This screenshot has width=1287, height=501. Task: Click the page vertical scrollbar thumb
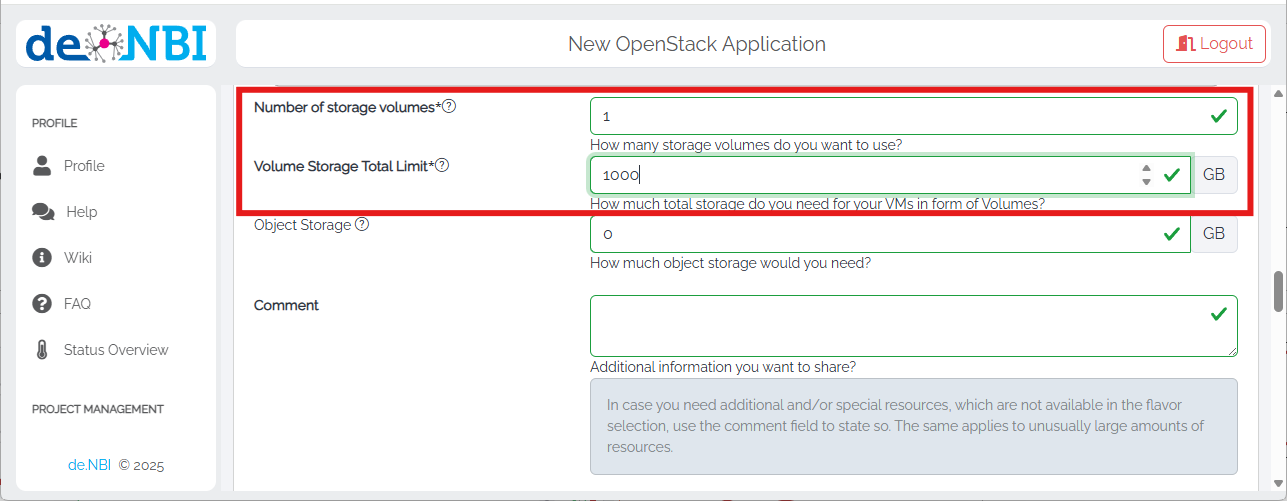point(1278,291)
